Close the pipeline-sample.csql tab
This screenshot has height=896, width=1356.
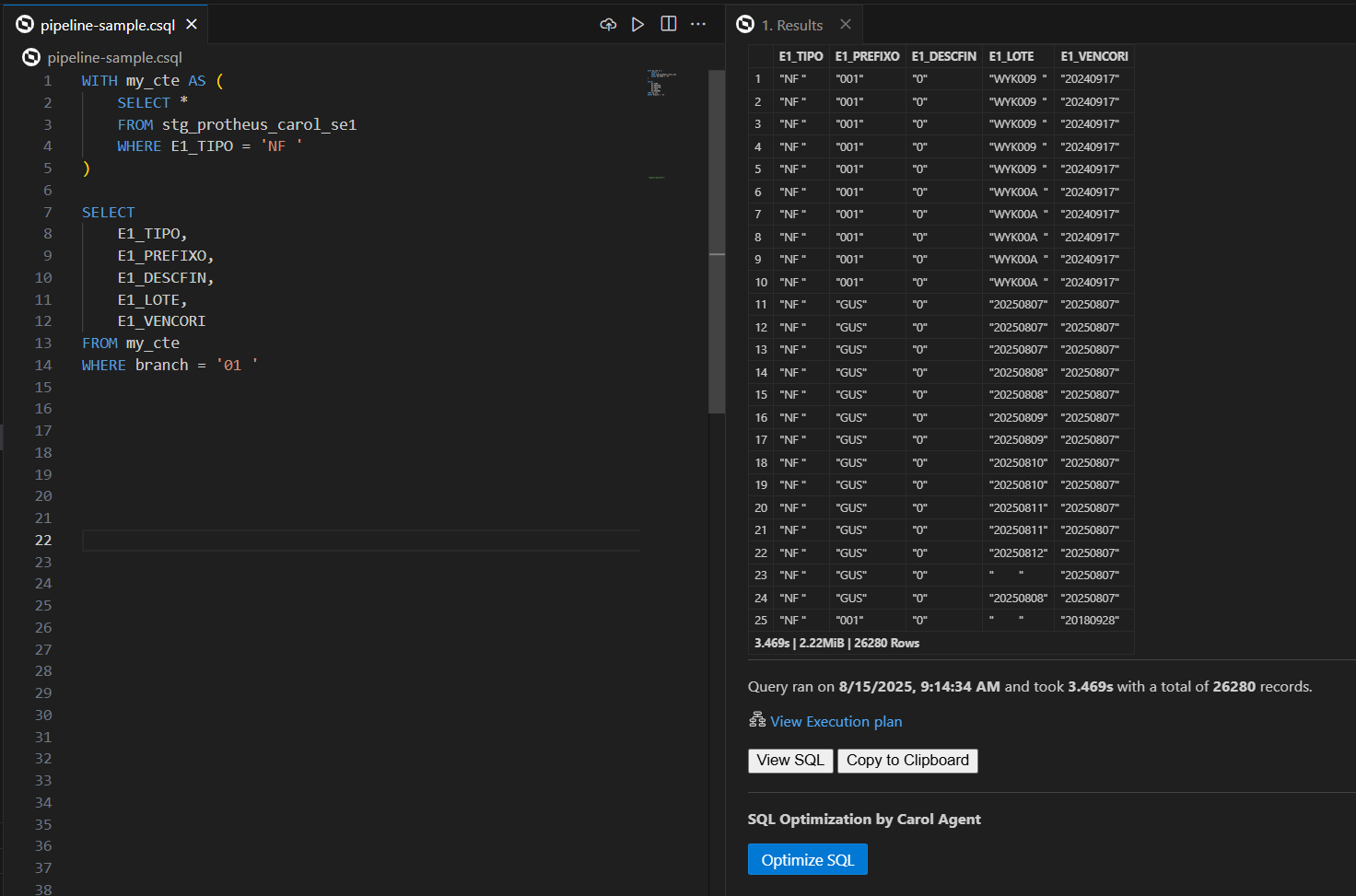click(192, 24)
